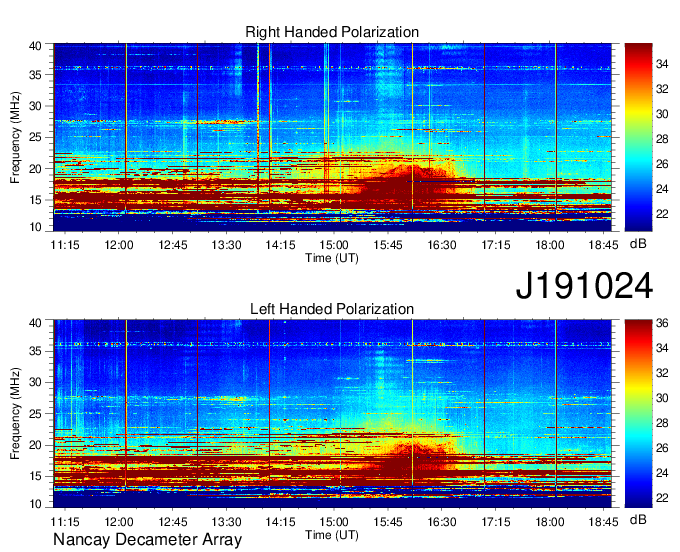This screenshot has width=680, height=552.
Task: Click the 25 MHz tick on Right Handed plot
Action: click(35, 137)
